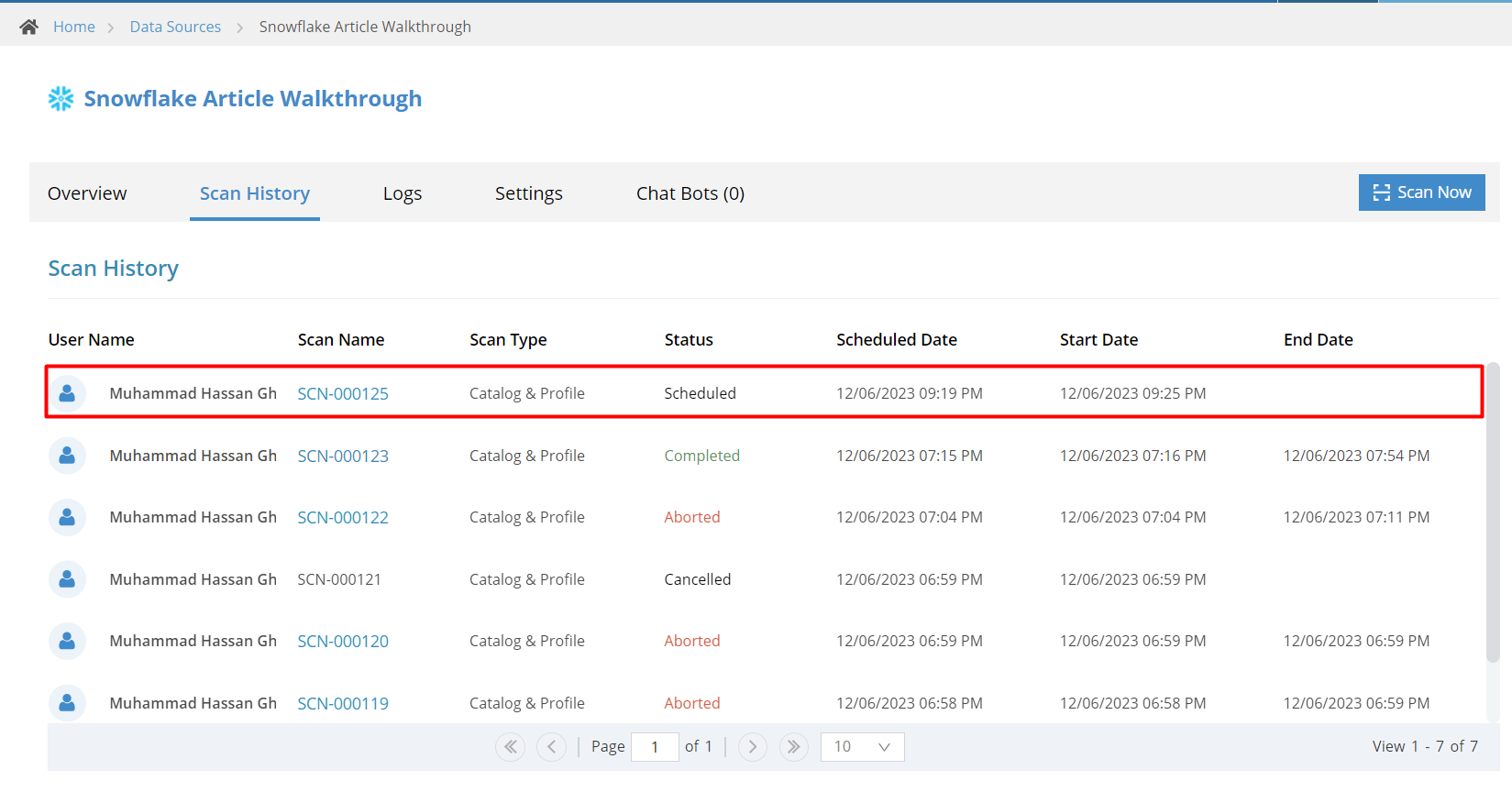Click Aborted status in SCN-000120 row

692,641
